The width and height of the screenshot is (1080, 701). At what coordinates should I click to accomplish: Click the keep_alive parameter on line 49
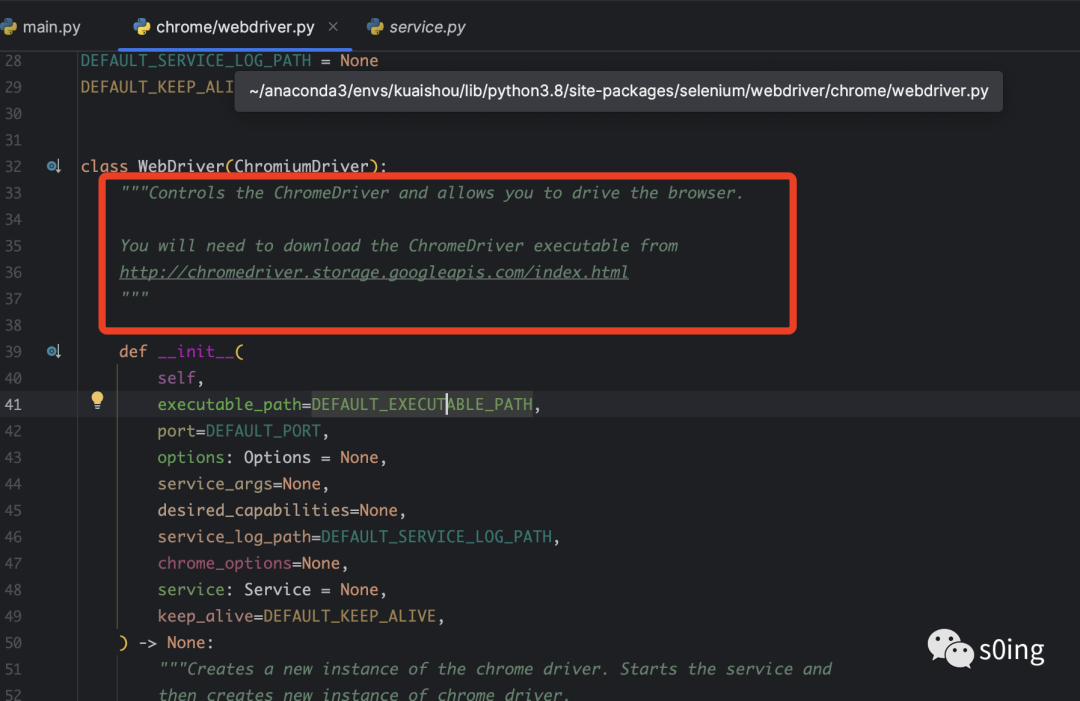pyautogui.click(x=205, y=615)
